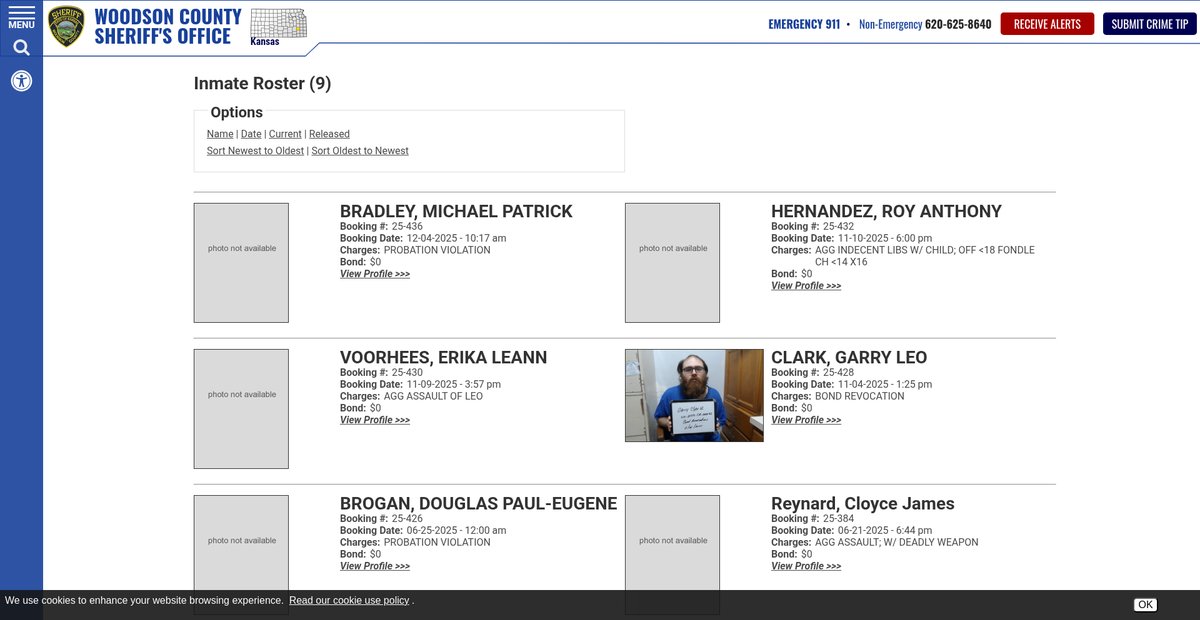Open the accessibility options icon
Image resolution: width=1200 pixels, height=620 pixels.
point(21,81)
